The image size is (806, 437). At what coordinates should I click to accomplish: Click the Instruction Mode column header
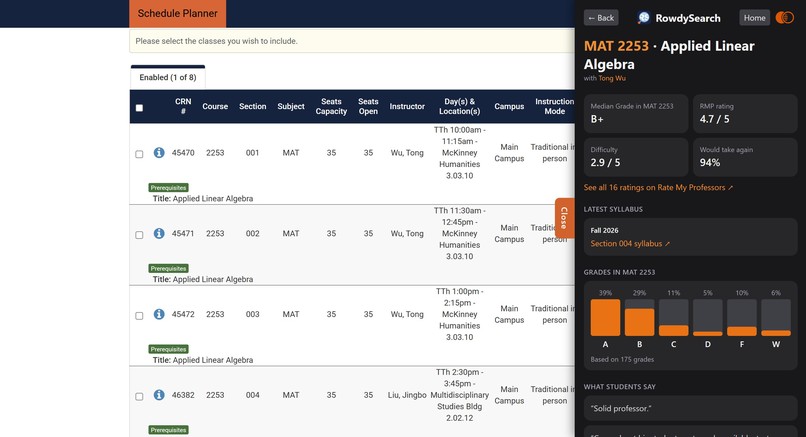pyautogui.click(x=555, y=106)
